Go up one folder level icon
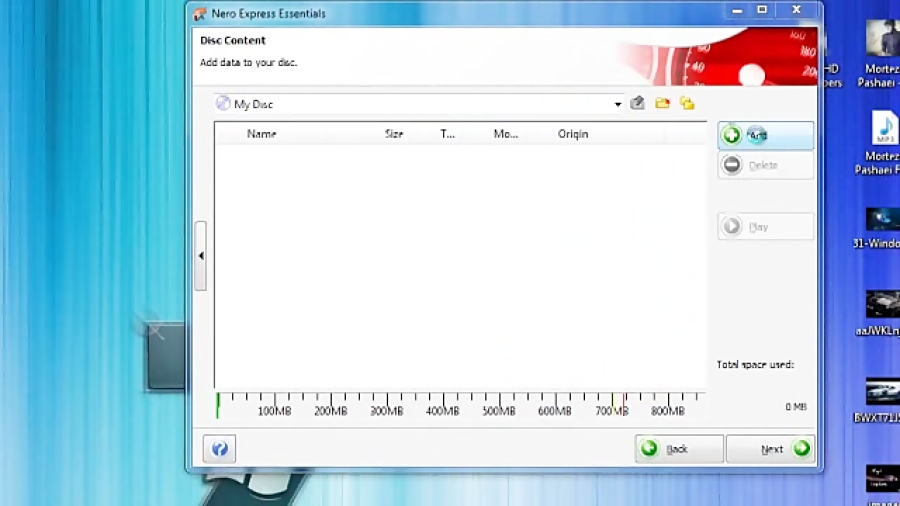Viewport: 900px width, 506px height. tap(637, 103)
